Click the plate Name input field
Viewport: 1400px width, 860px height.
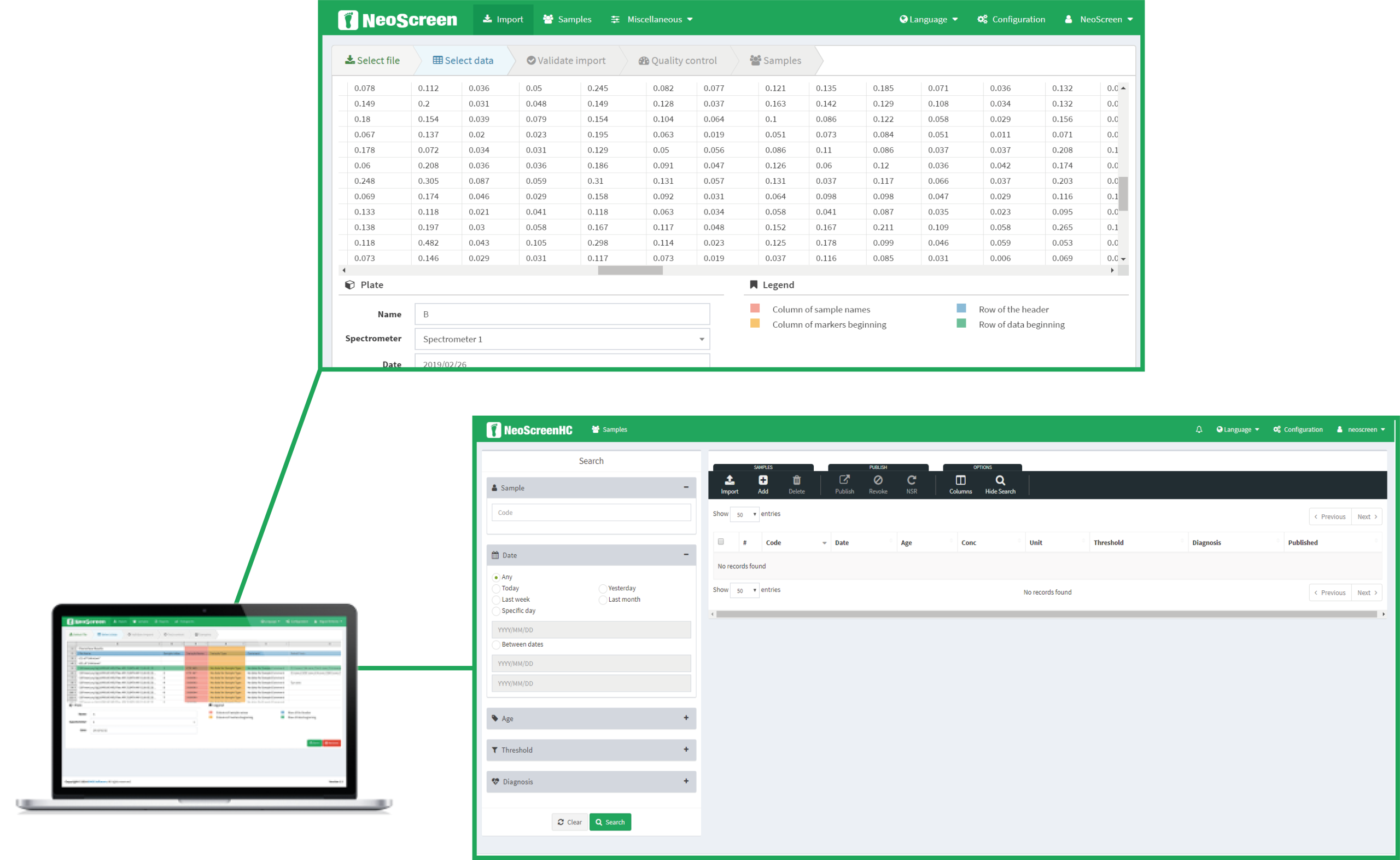[562, 314]
